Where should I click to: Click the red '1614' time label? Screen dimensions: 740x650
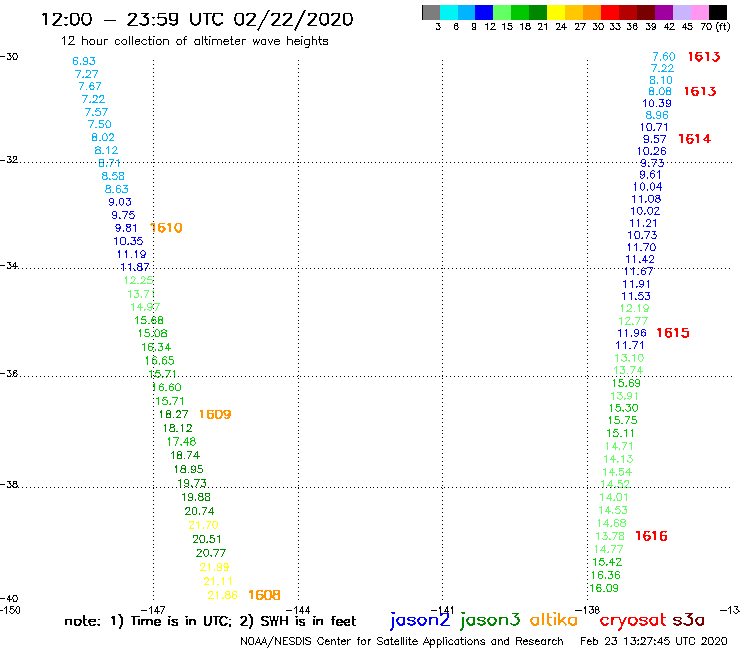(x=694, y=139)
